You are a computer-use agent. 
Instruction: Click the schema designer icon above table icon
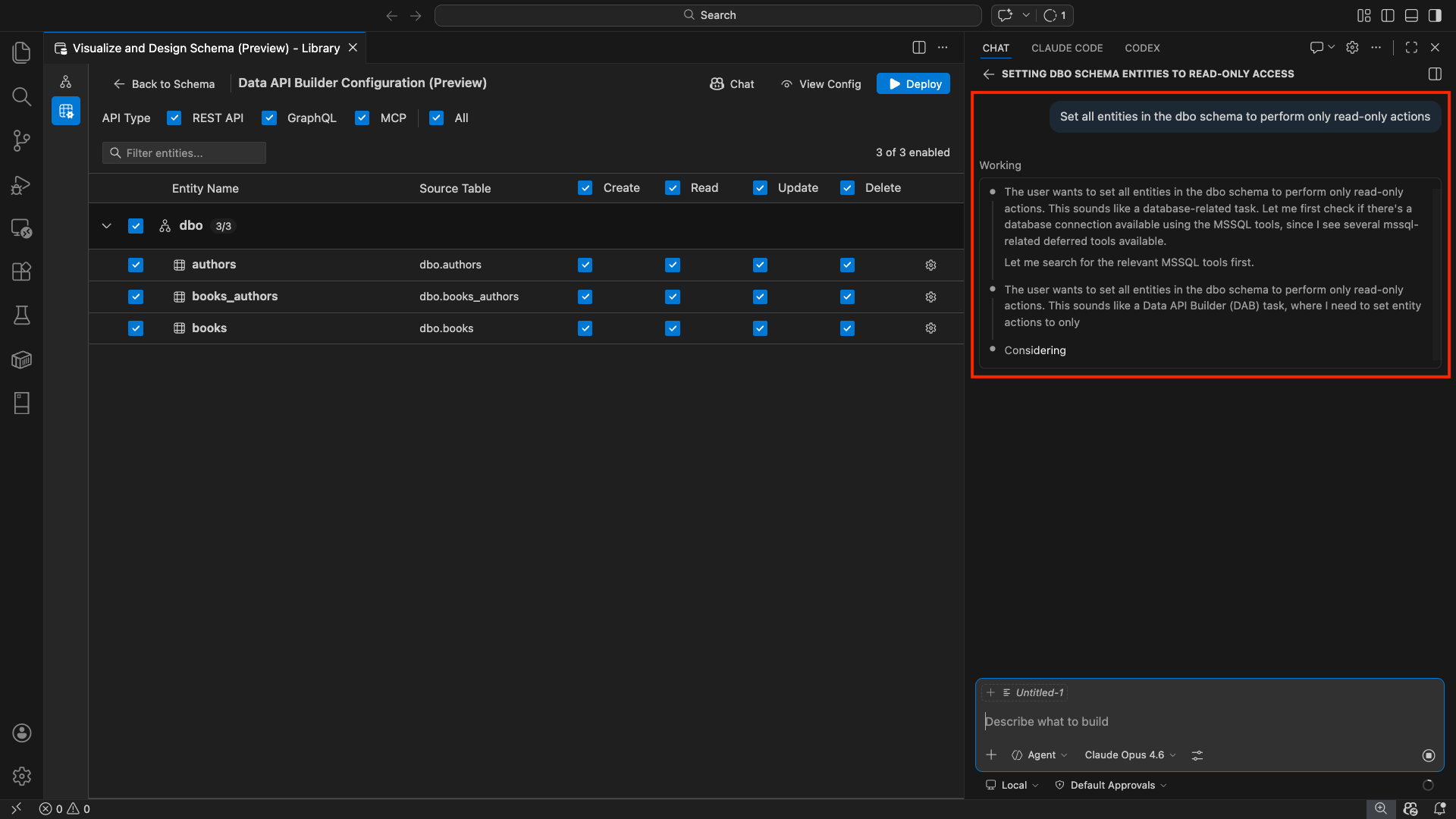pyautogui.click(x=66, y=82)
